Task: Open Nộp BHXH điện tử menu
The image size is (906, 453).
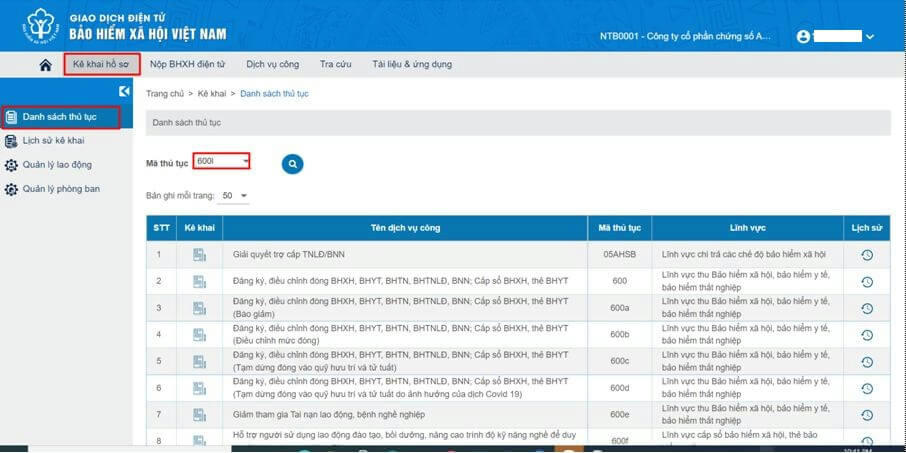Action: tap(187, 65)
